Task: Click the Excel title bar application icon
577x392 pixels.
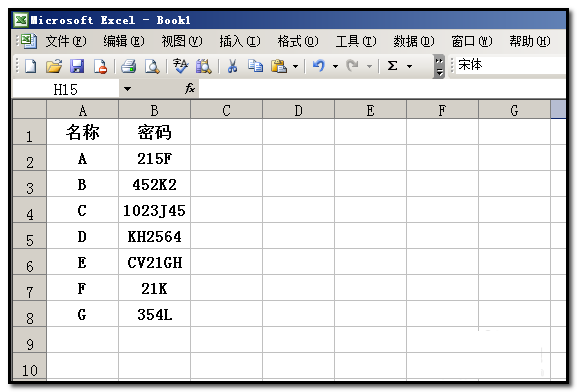Action: (x=21, y=20)
